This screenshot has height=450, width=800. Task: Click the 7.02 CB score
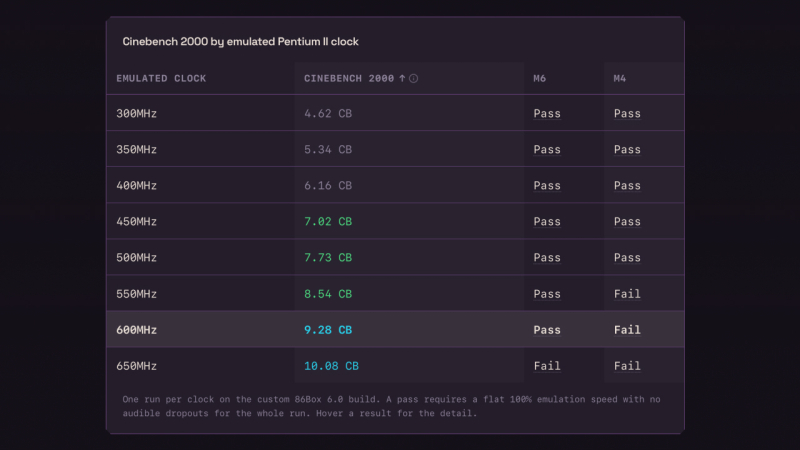tap(328, 221)
